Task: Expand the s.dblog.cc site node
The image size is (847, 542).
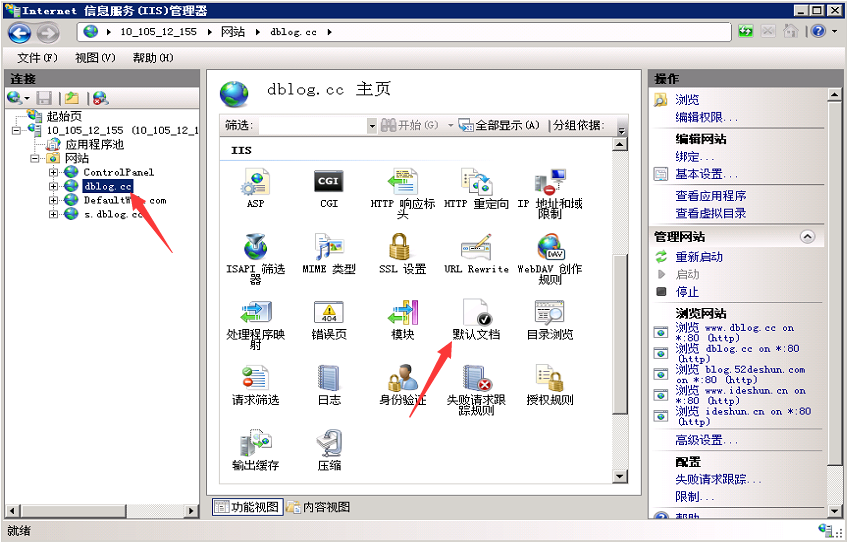Action: pos(53,215)
